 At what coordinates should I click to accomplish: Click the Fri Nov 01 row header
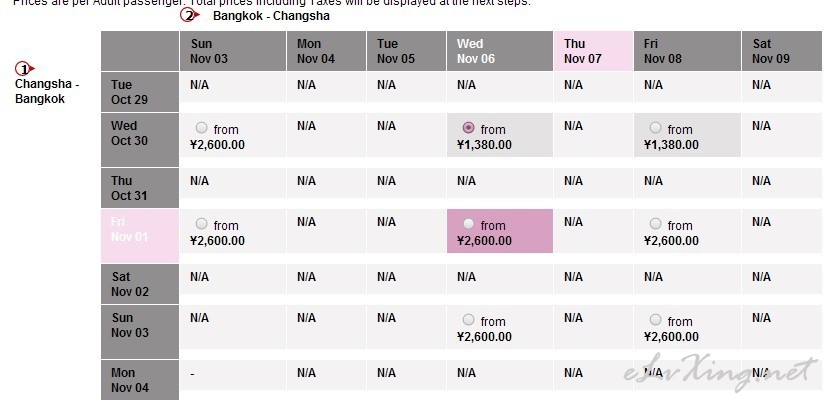click(140, 236)
